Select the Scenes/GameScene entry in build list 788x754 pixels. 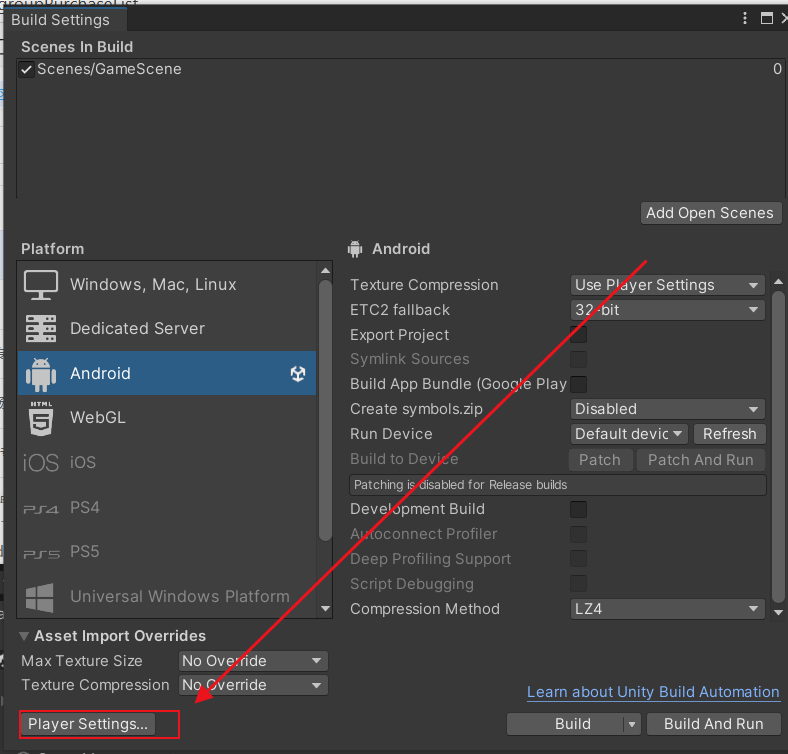401,69
